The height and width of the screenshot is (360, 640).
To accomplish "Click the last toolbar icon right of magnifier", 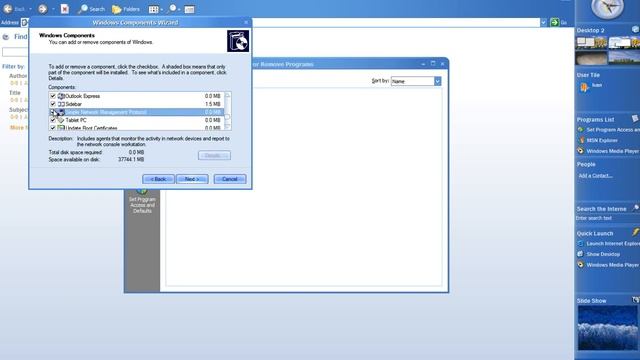I will (189, 9).
